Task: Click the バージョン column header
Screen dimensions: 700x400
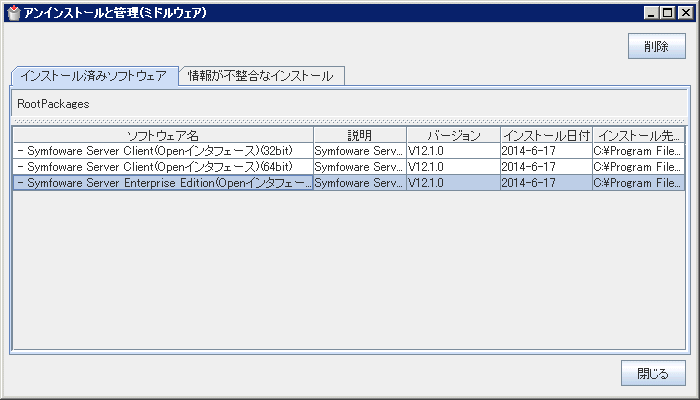Action: [453, 135]
